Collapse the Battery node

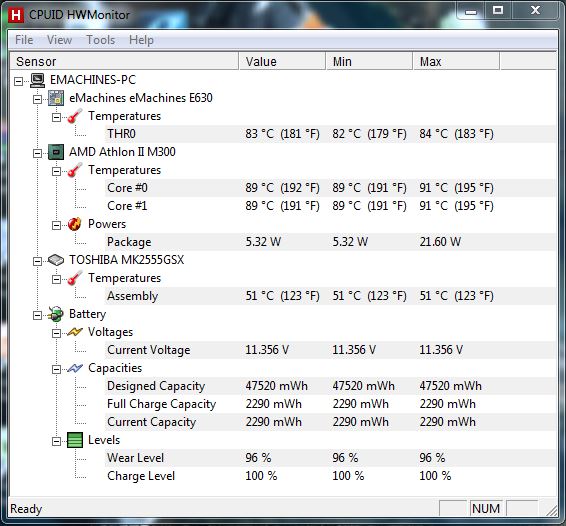38,316
